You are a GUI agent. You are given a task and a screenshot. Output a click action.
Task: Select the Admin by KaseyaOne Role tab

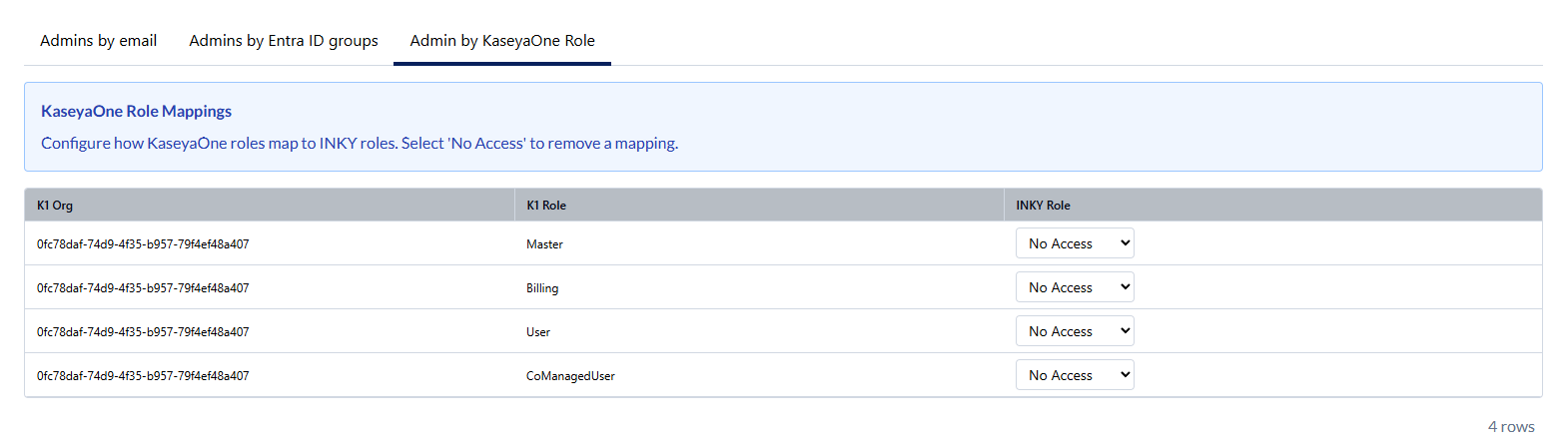tap(502, 41)
